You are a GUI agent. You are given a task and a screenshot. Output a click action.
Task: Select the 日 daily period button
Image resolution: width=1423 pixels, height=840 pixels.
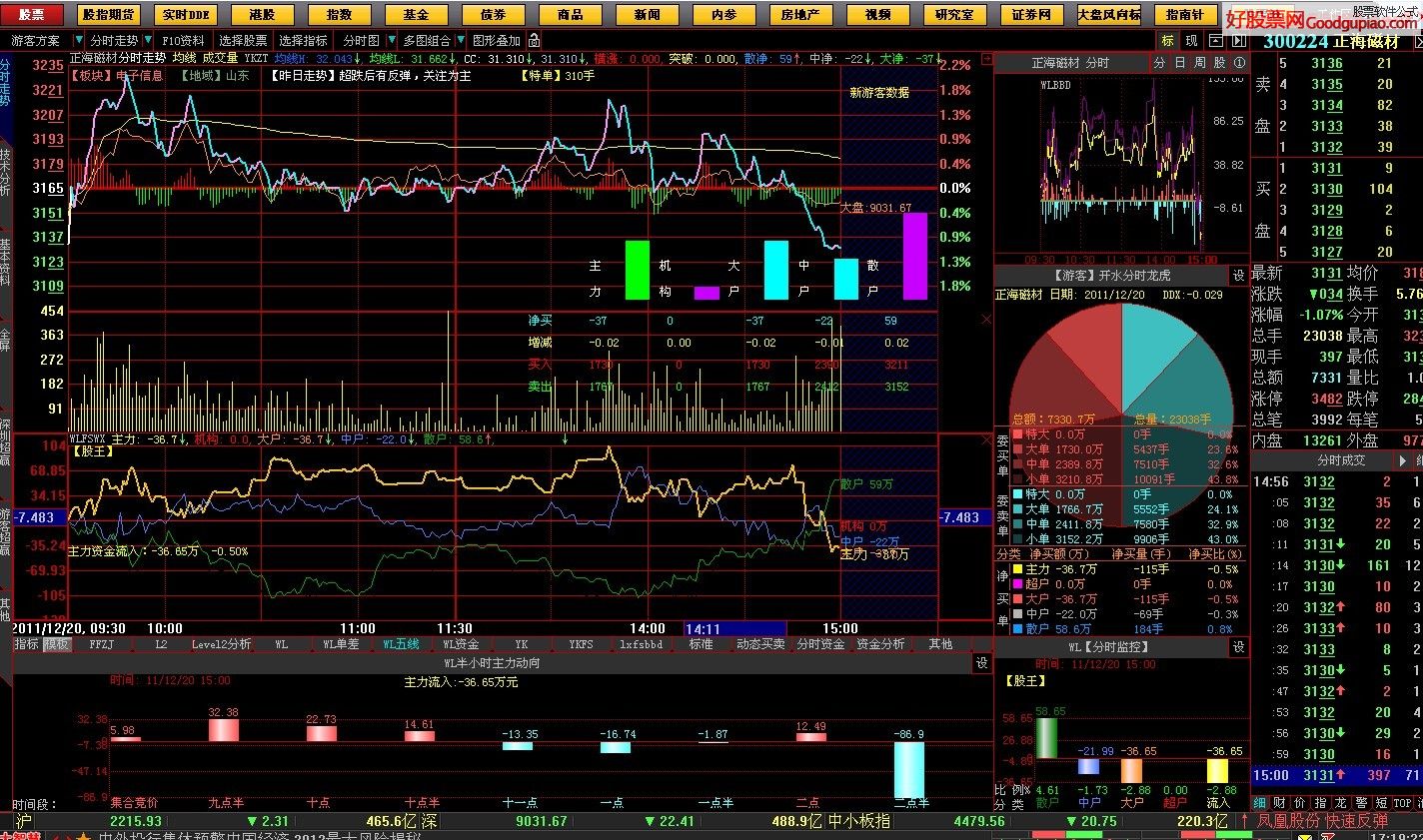[x=1179, y=62]
